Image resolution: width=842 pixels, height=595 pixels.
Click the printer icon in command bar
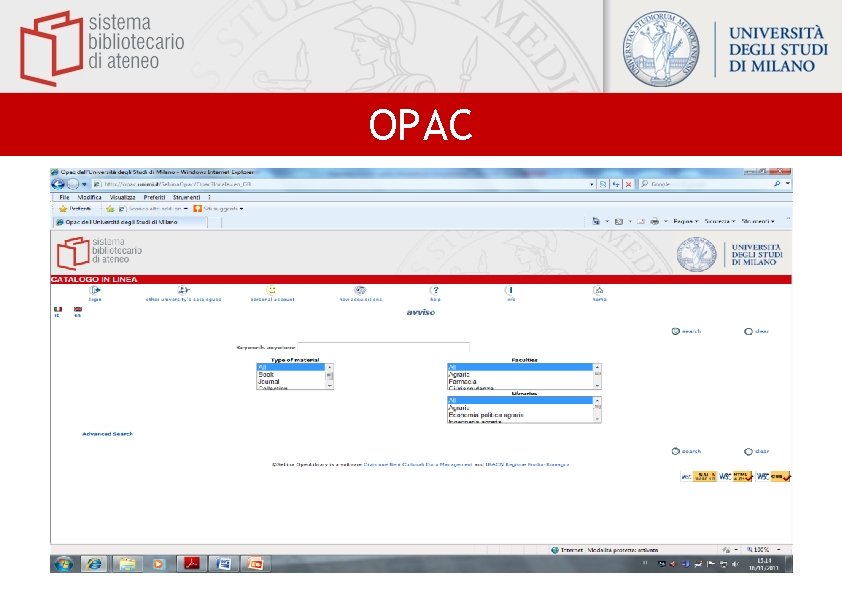655,221
